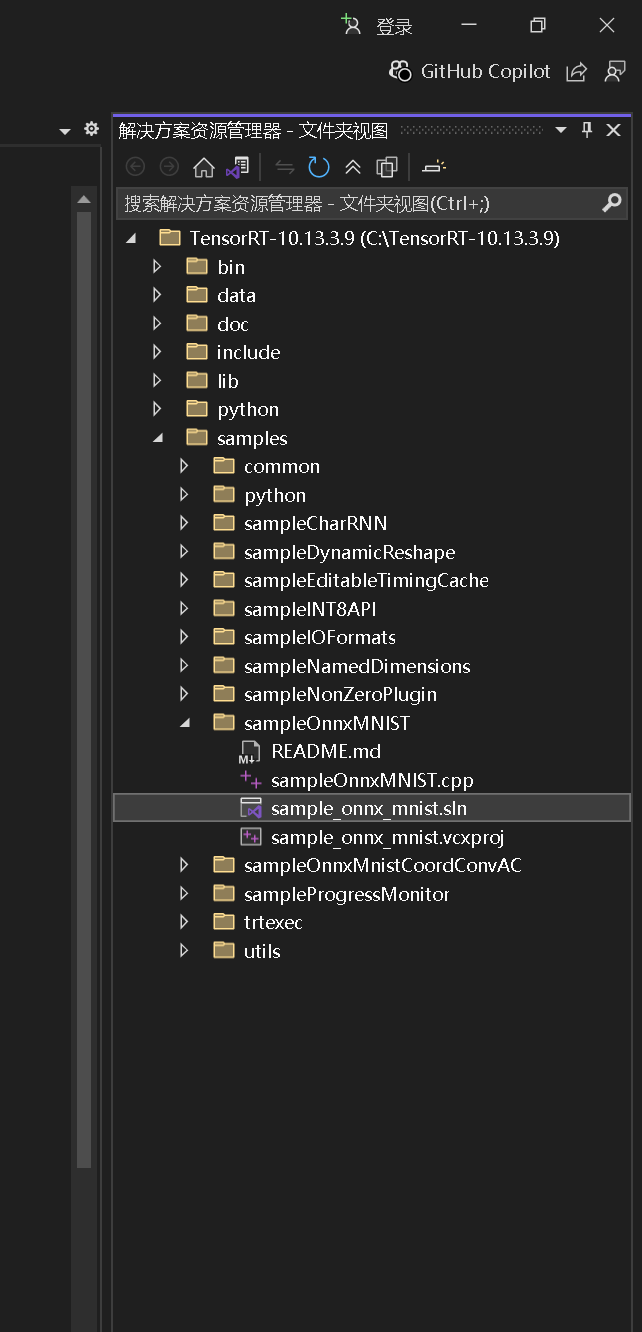Click the sync with active document icon
The width and height of the screenshot is (642, 1332).
[285, 167]
